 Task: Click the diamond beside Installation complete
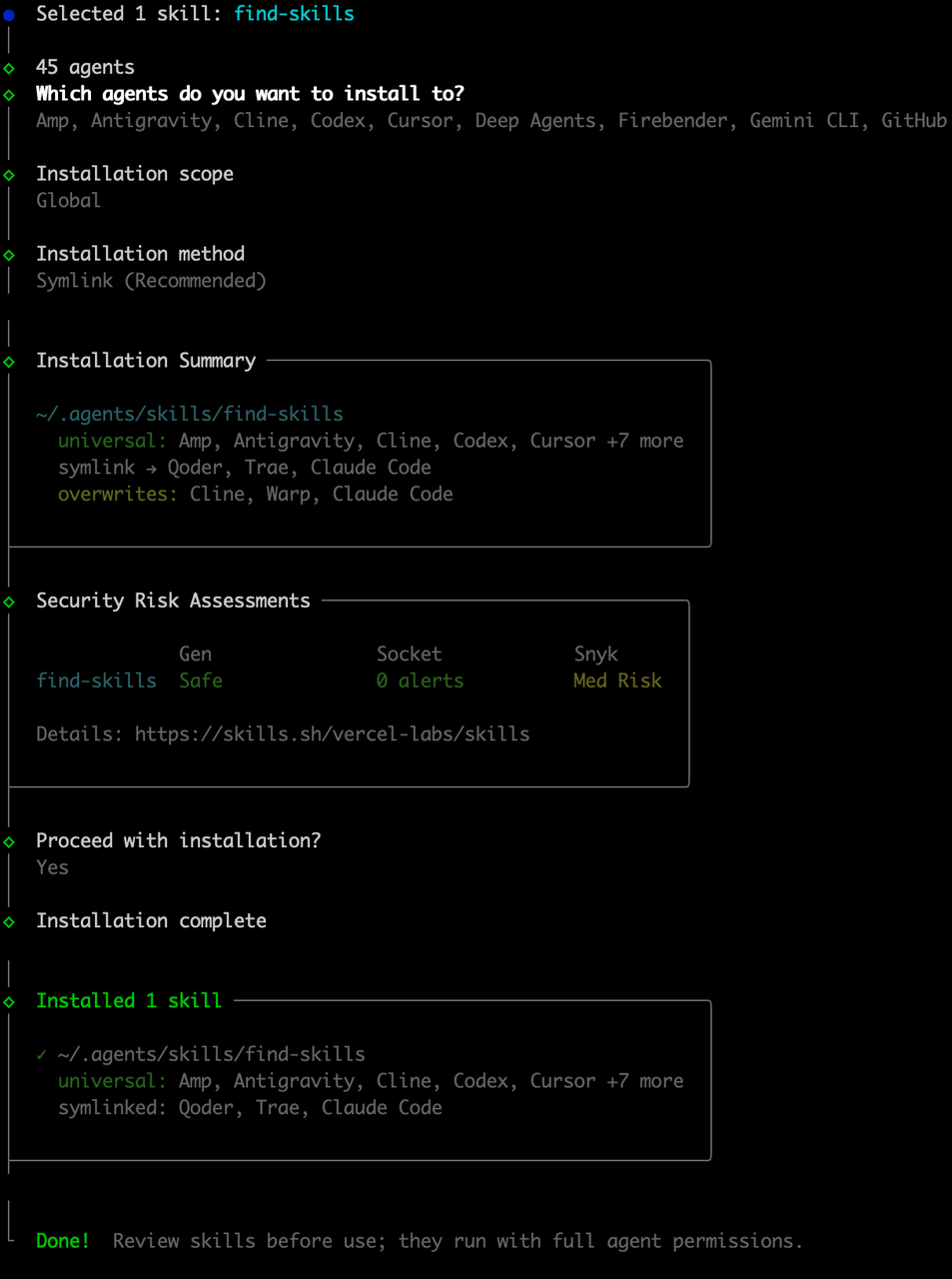point(9,921)
